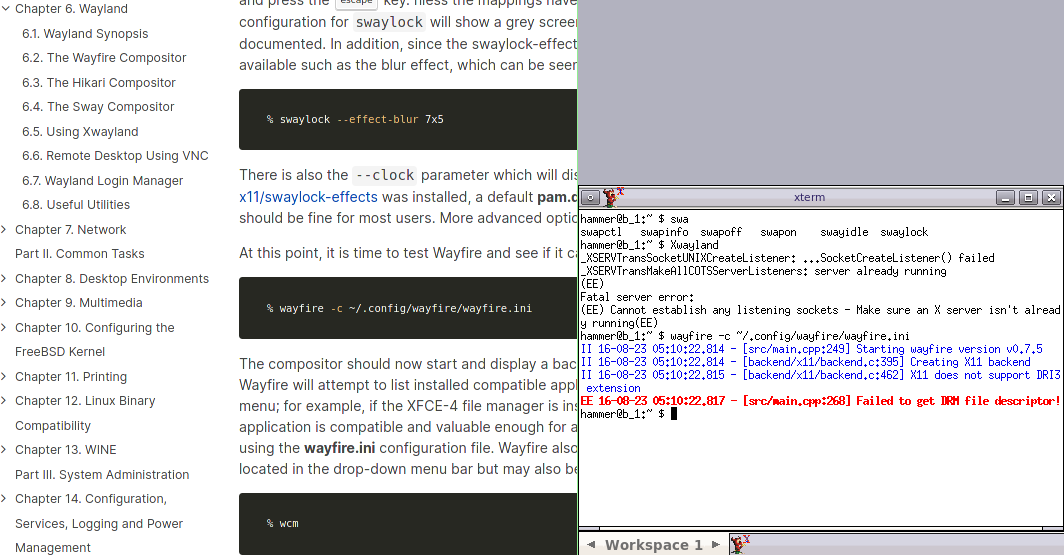Open 6.7. Wayland Login Manager

coord(102,180)
